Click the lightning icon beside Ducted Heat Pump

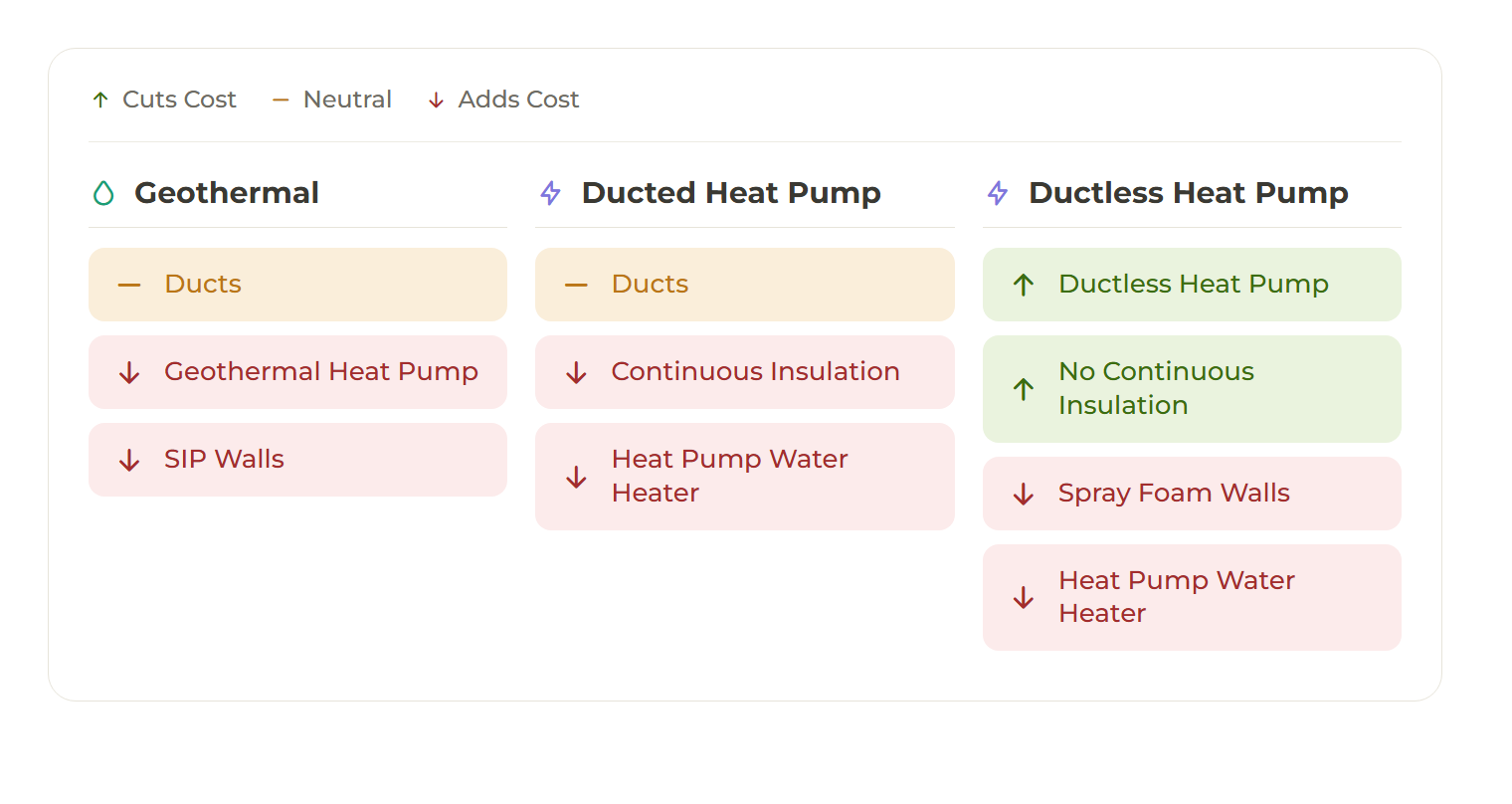[x=550, y=193]
